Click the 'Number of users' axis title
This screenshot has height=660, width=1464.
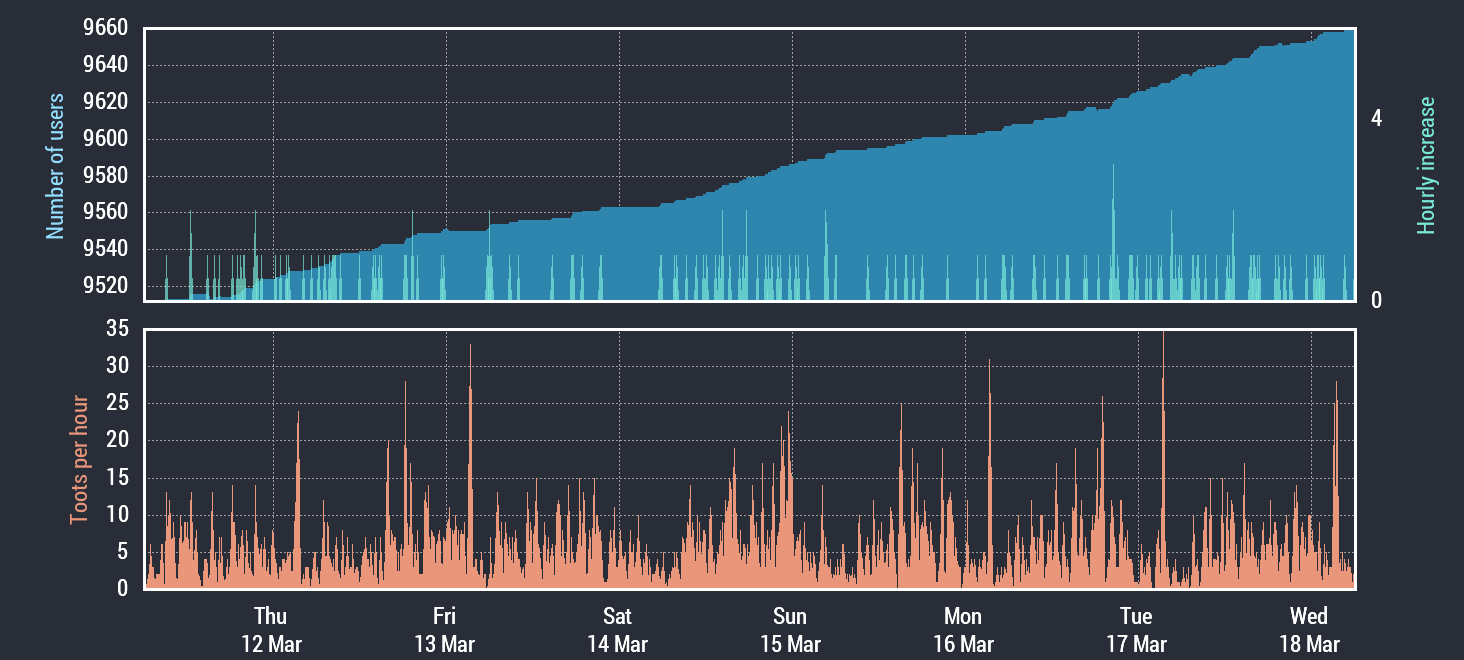[x=55, y=166]
